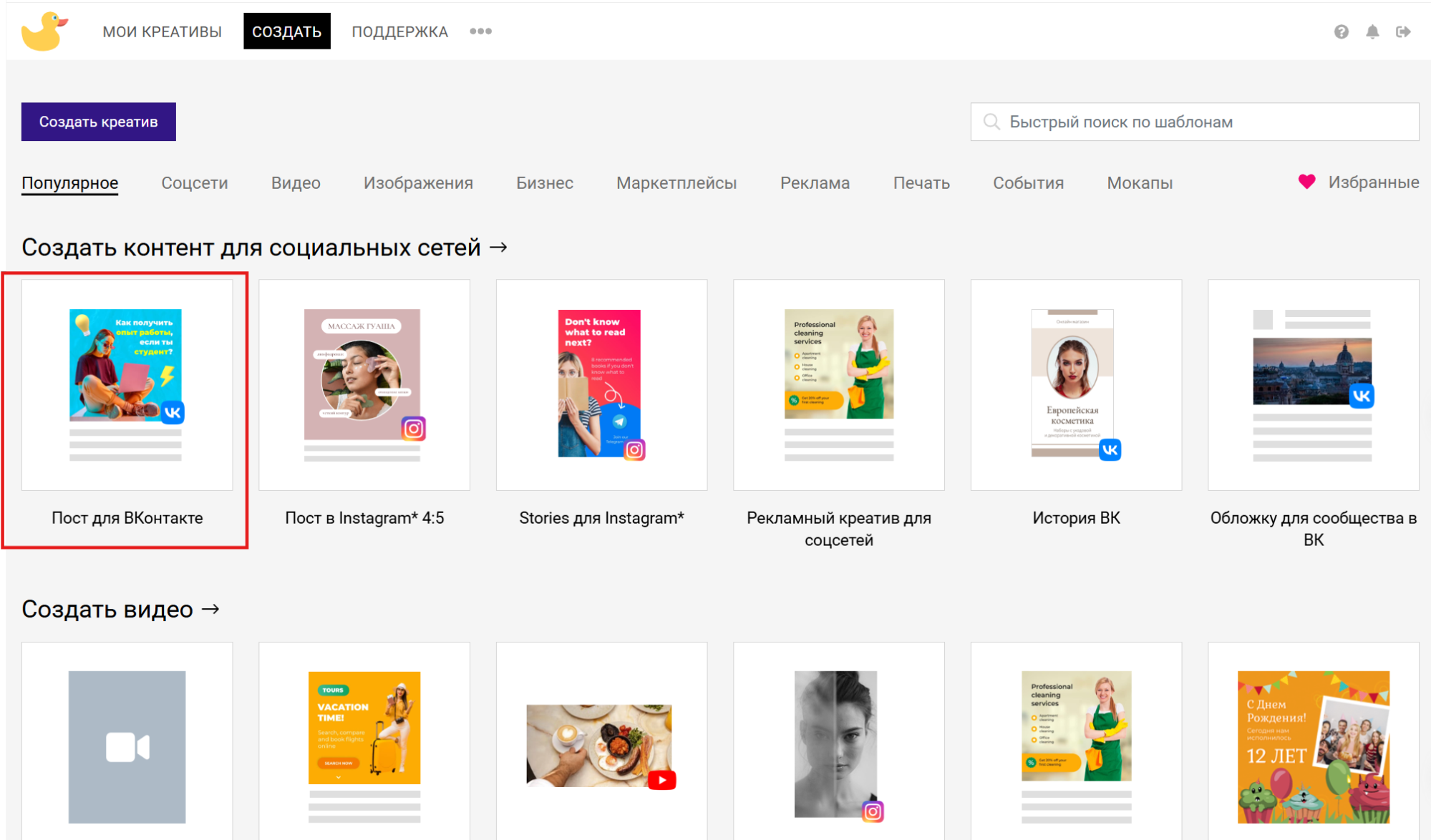Open ПОДДЕРЖКА menu item
The width and height of the screenshot is (1431, 840).
[x=399, y=31]
